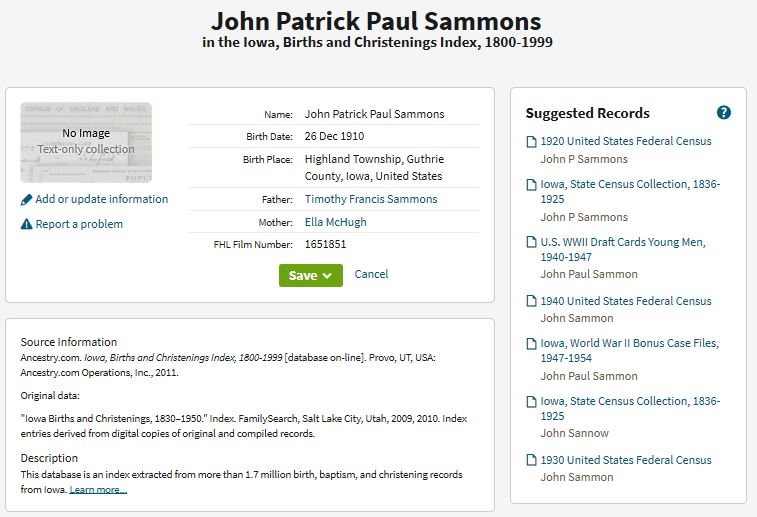Image resolution: width=757 pixels, height=517 pixels.
Task: Click document icon beside 1930 United States Federal Census
Action: [x=531, y=460]
